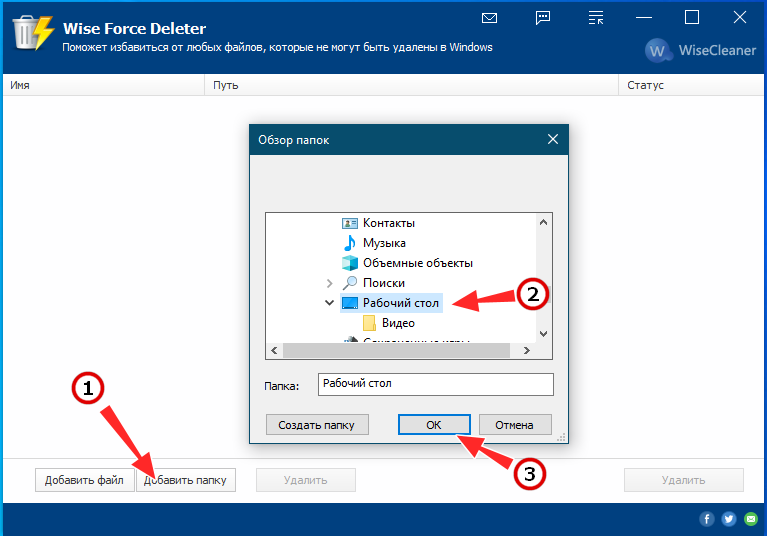Click the Папка input field
The image size is (767, 536).
[435, 384]
